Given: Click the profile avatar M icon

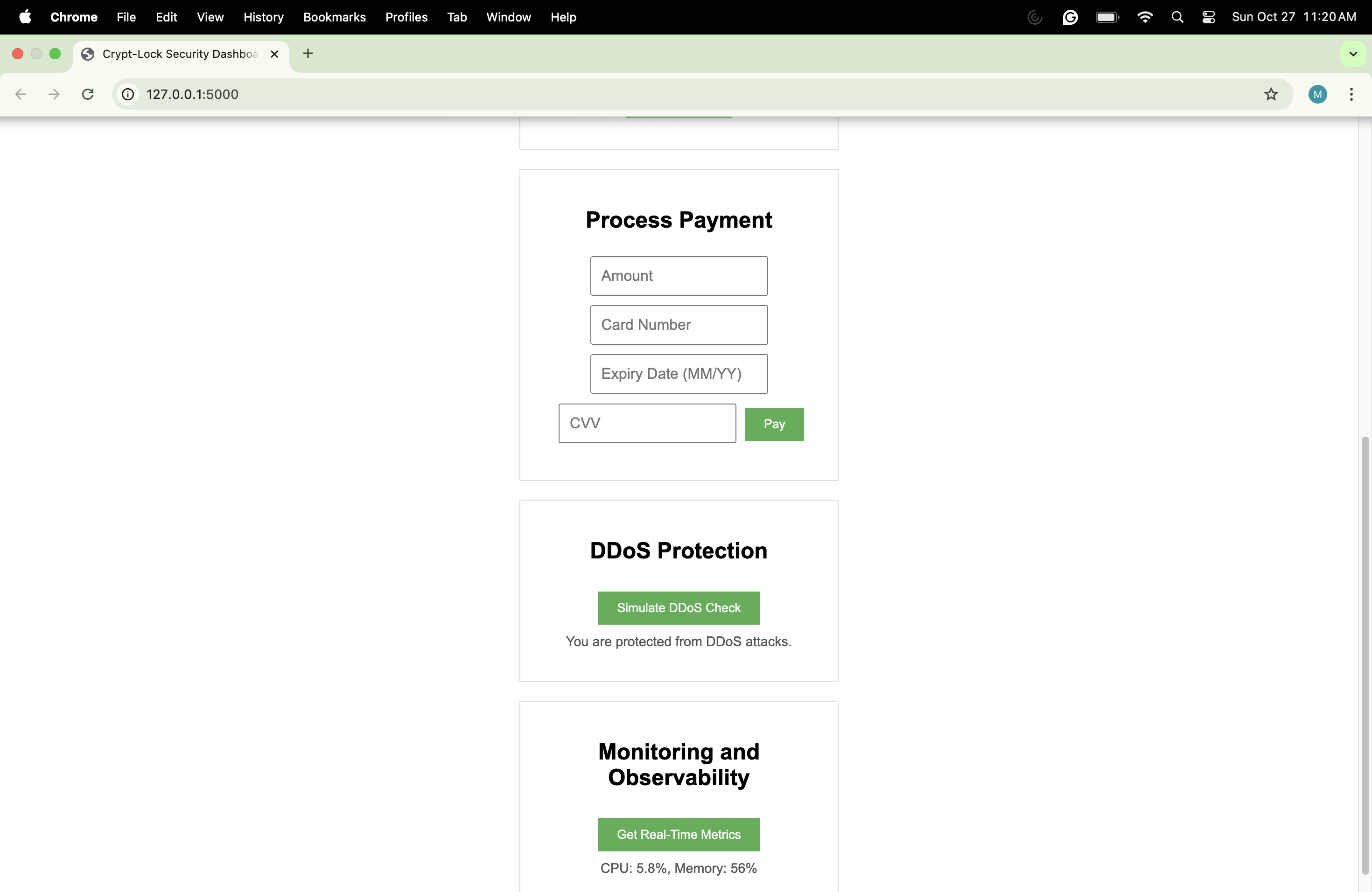Looking at the screenshot, I should pos(1317,94).
